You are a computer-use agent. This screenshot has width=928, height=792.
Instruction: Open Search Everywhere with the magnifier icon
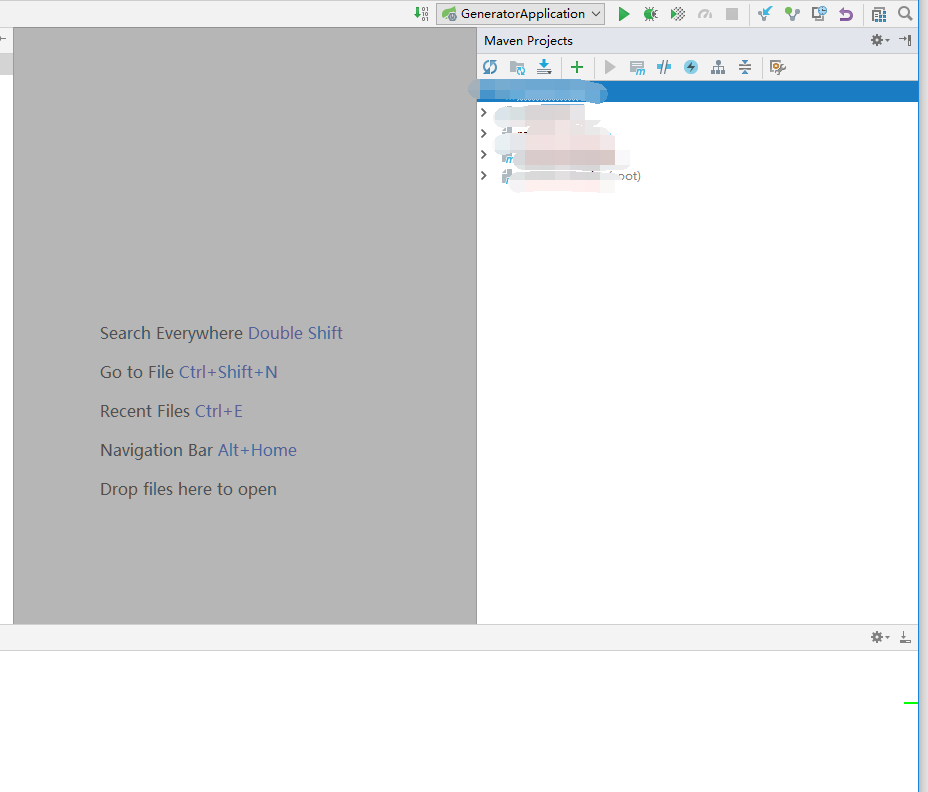coord(905,13)
